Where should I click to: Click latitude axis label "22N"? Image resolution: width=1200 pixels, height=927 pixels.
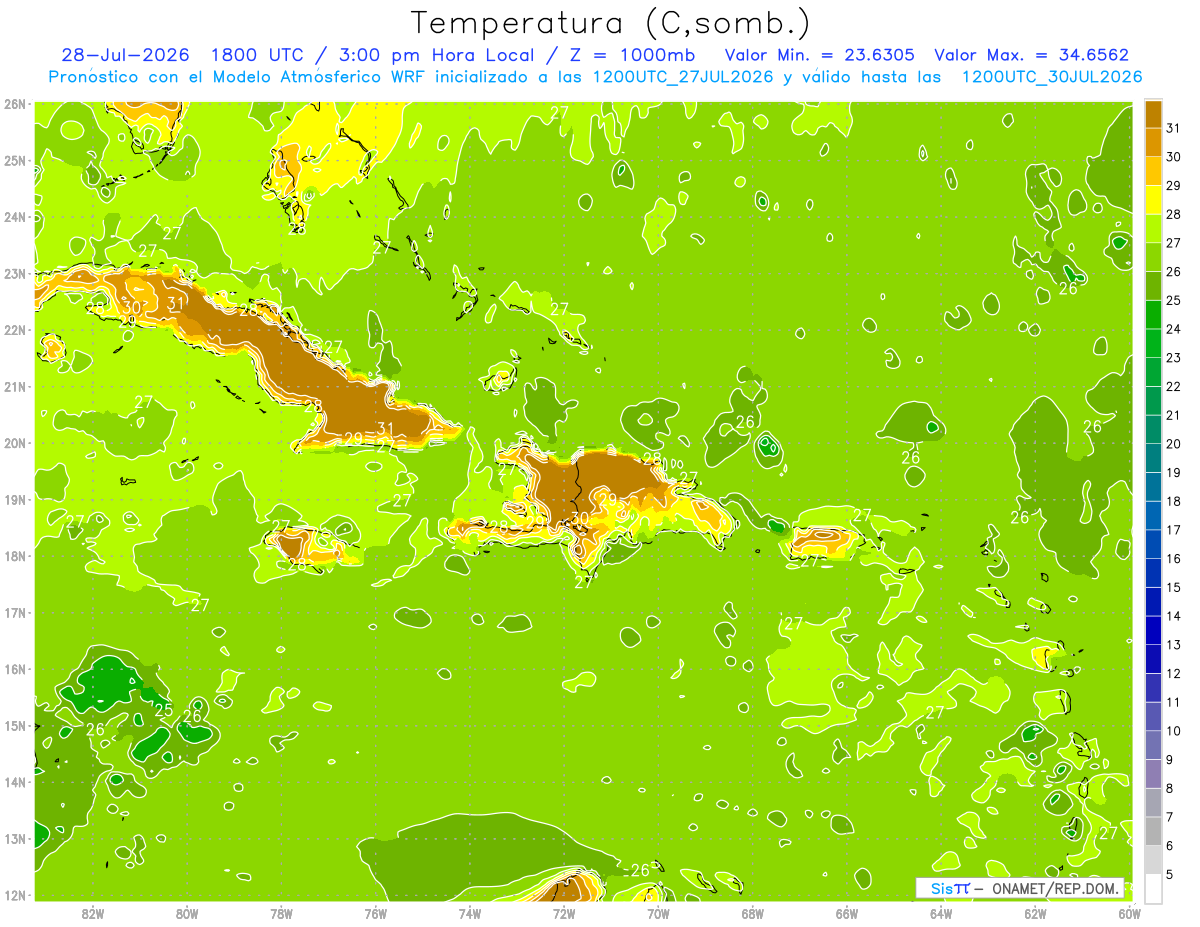[15, 330]
